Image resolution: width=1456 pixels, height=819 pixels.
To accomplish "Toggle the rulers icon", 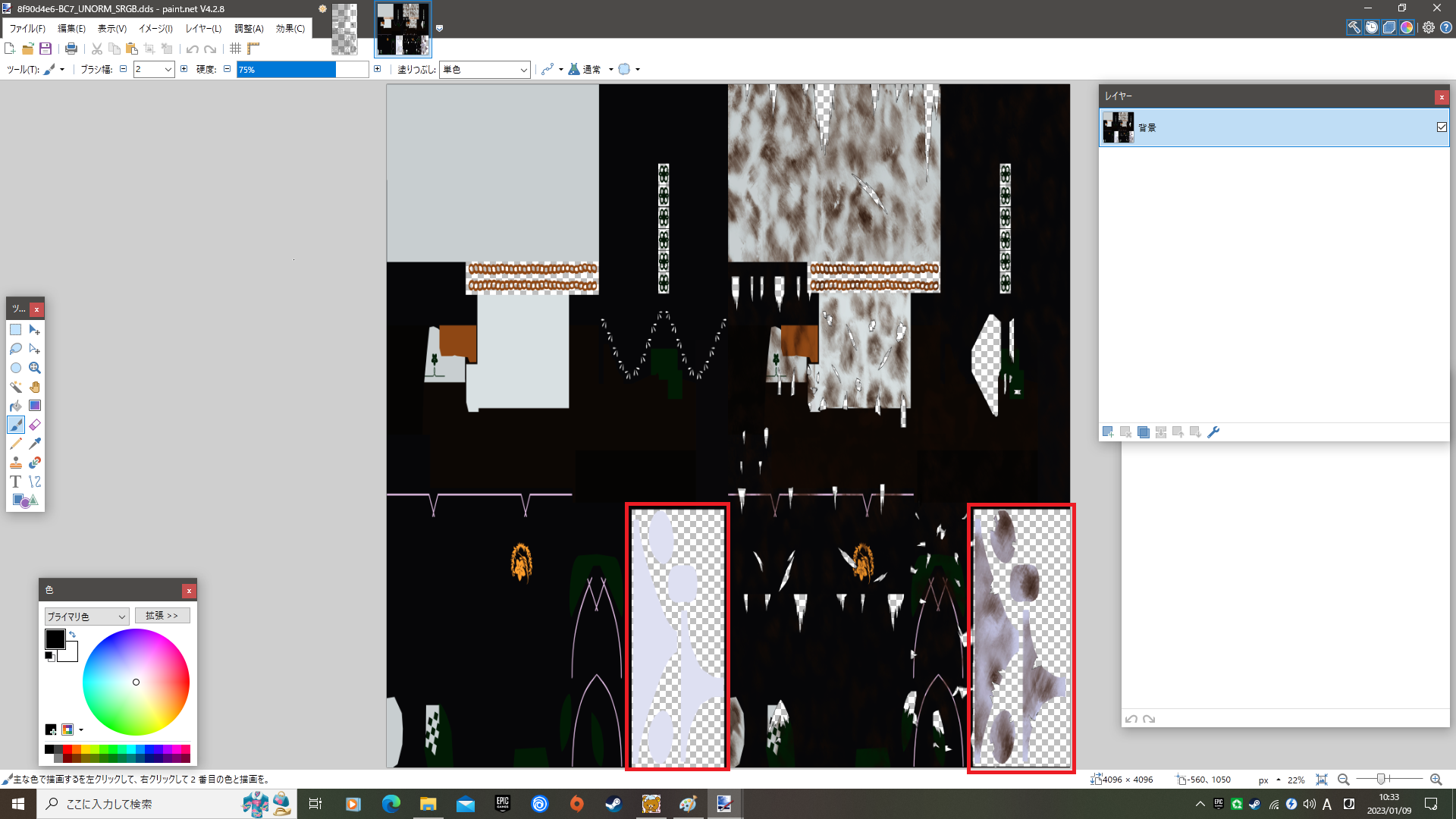I will point(253,49).
